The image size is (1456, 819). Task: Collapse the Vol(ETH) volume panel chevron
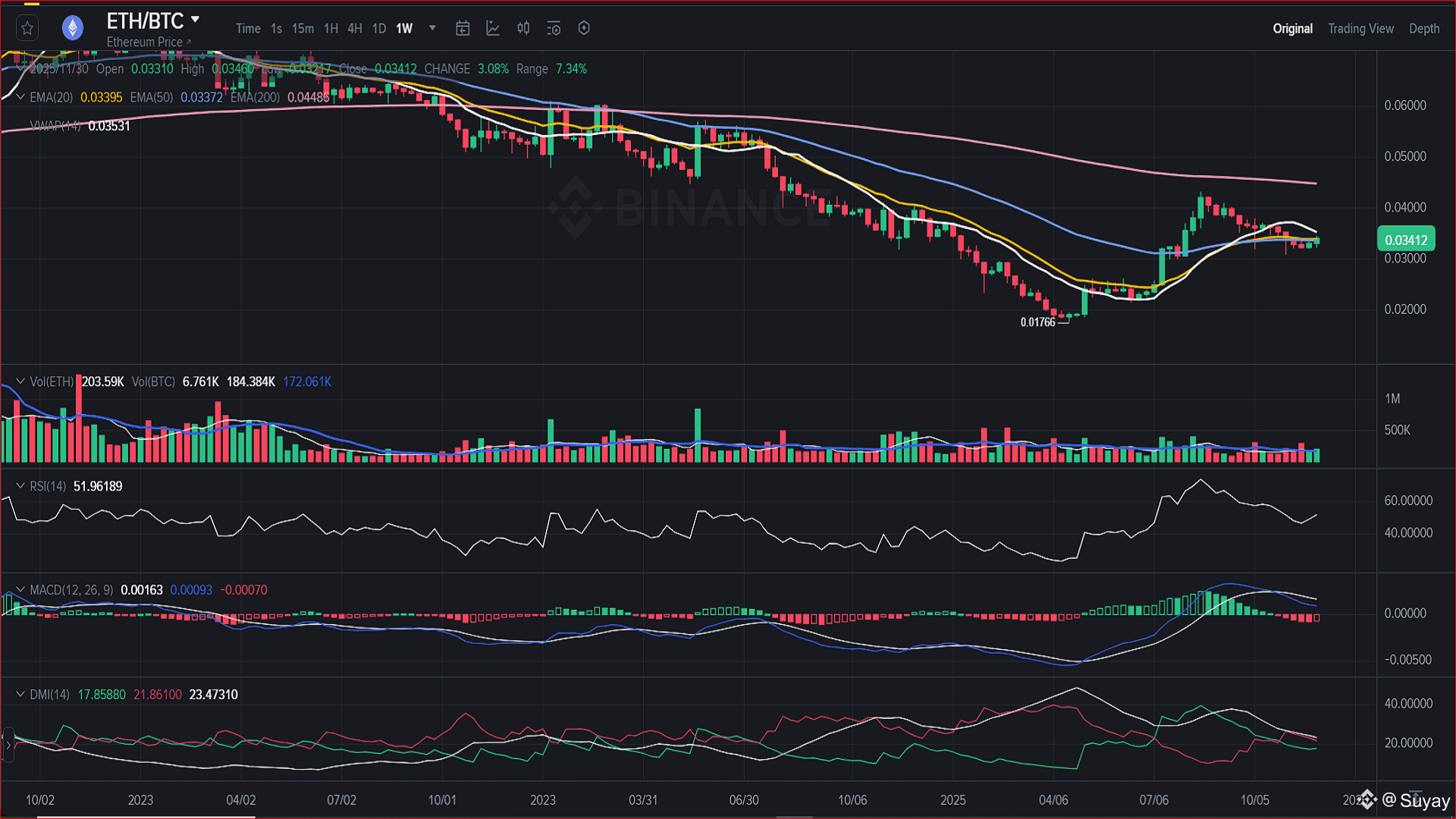[20, 381]
